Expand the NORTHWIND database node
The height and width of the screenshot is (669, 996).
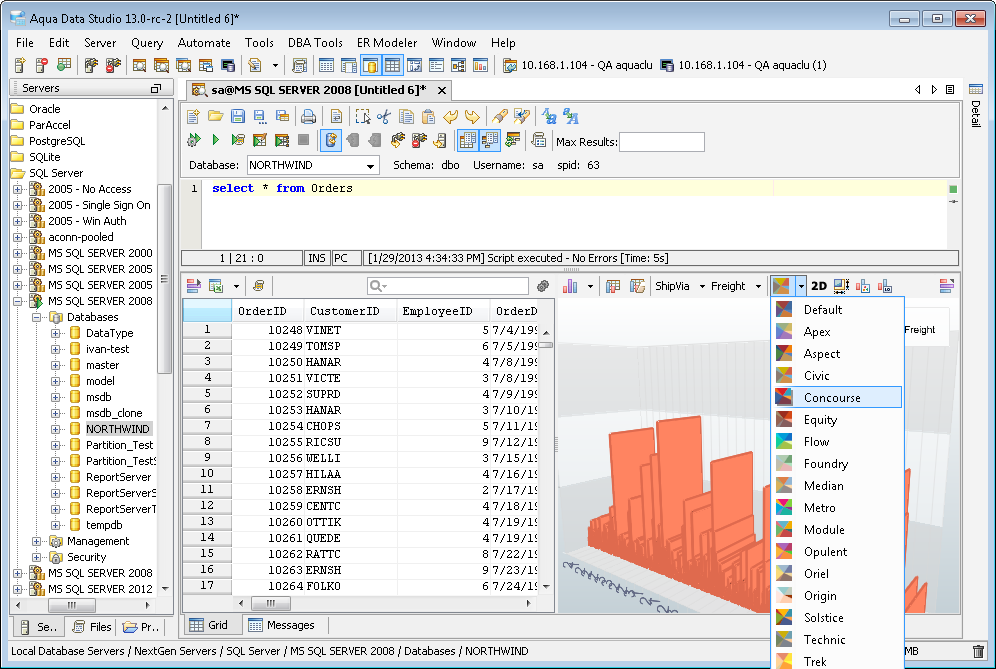[55, 429]
